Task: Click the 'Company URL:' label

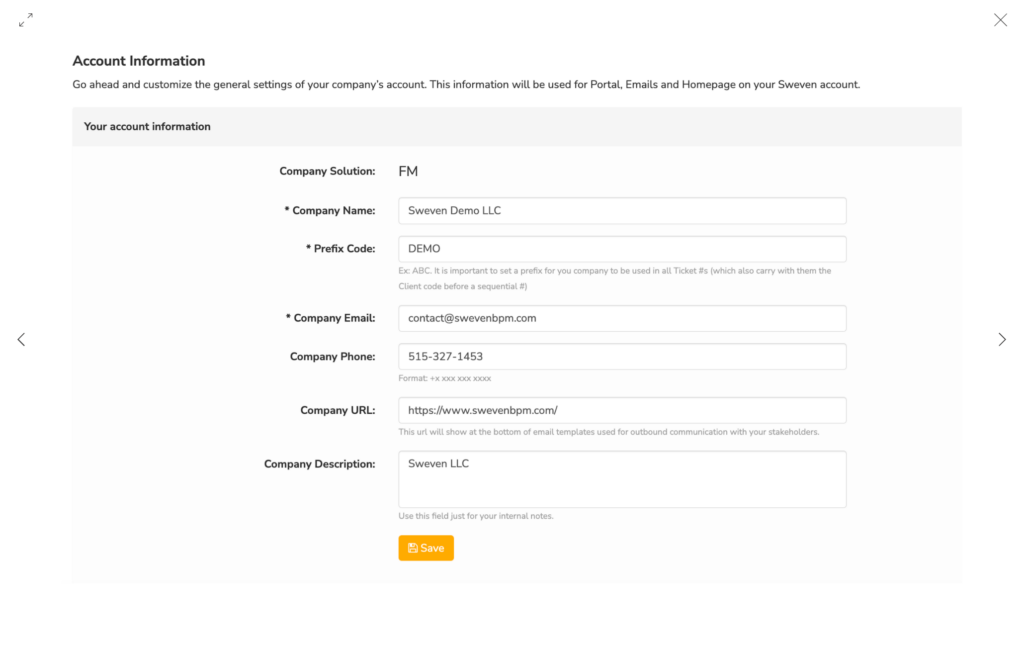Action: pyautogui.click(x=338, y=410)
